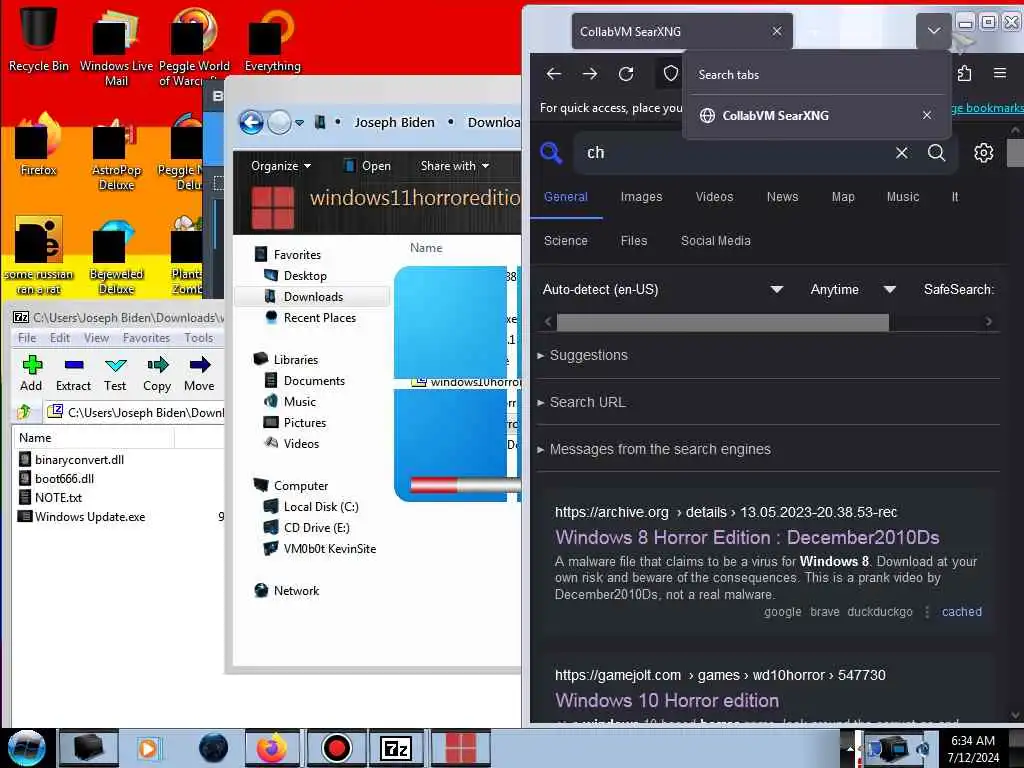The height and width of the screenshot is (768, 1024).
Task: Open SearXNG preferences gear icon
Action: point(984,153)
